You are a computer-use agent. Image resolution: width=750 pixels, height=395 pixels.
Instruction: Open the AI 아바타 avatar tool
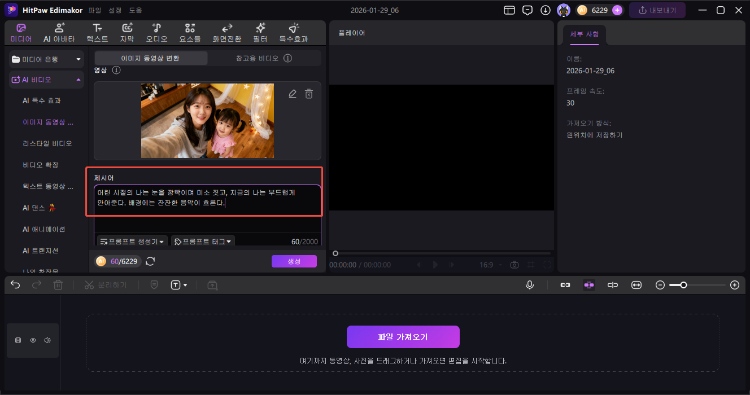point(59,33)
